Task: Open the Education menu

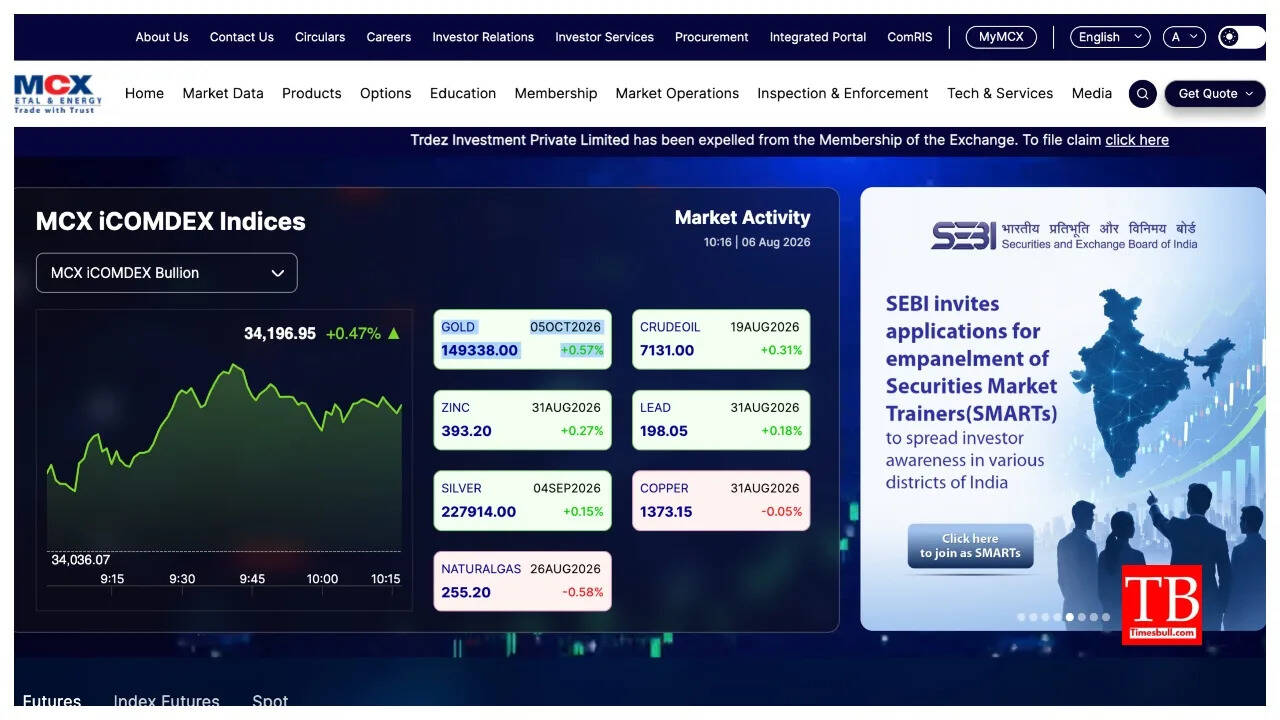Action: (463, 93)
